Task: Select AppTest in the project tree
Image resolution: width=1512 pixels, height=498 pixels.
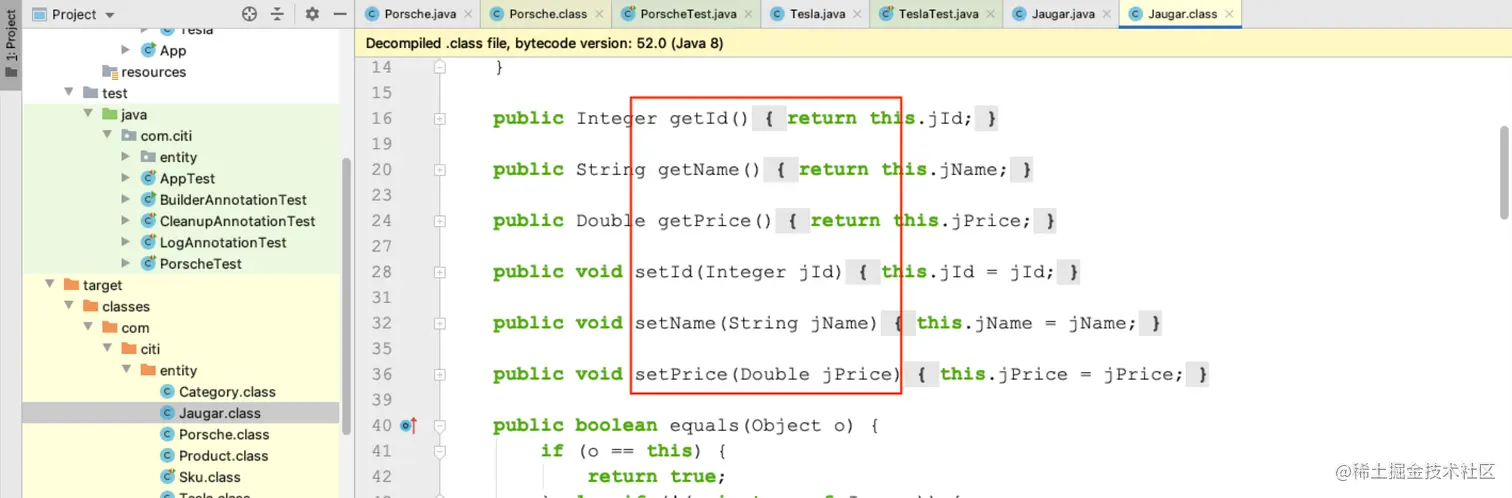Action: pyautogui.click(x=187, y=178)
